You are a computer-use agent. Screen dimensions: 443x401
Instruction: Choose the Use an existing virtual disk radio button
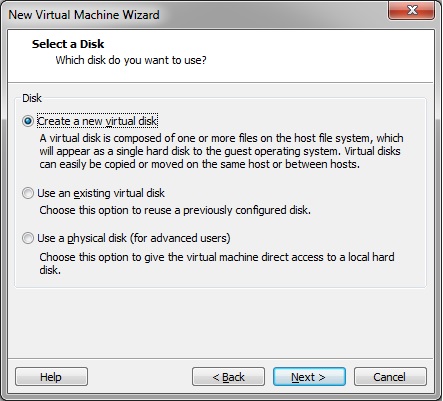click(28, 193)
